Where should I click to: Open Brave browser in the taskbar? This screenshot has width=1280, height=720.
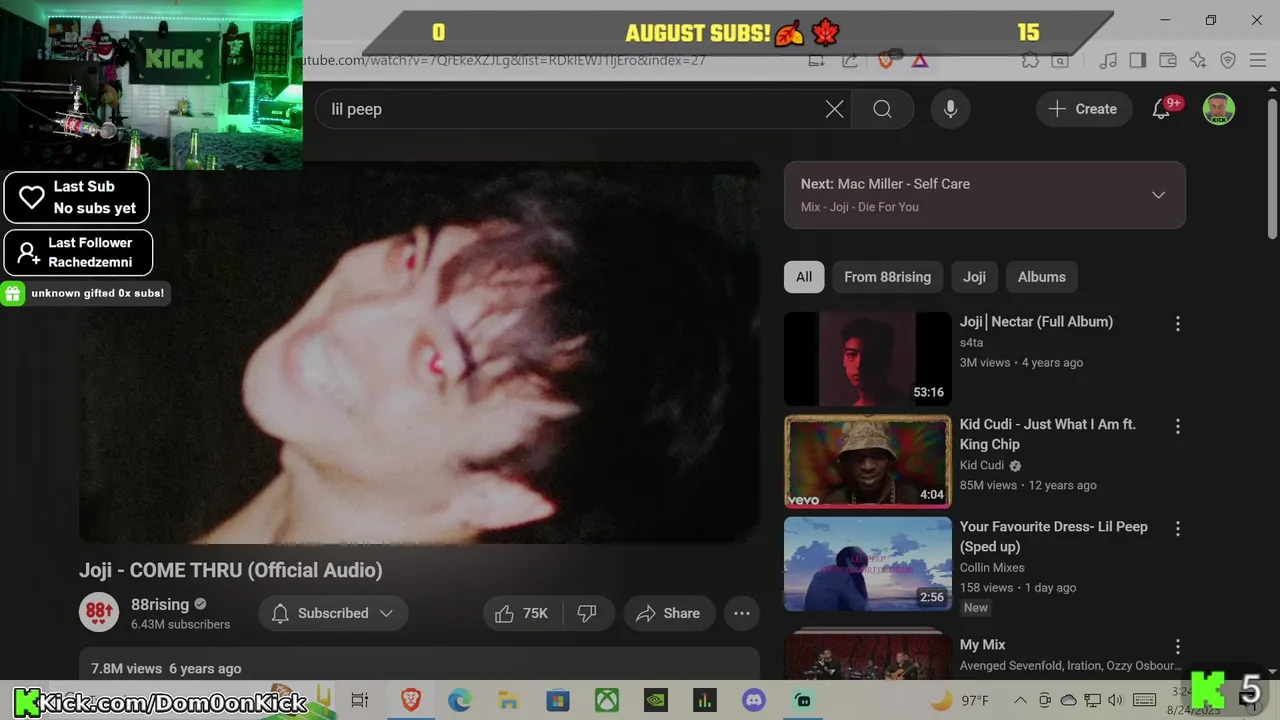(x=410, y=700)
